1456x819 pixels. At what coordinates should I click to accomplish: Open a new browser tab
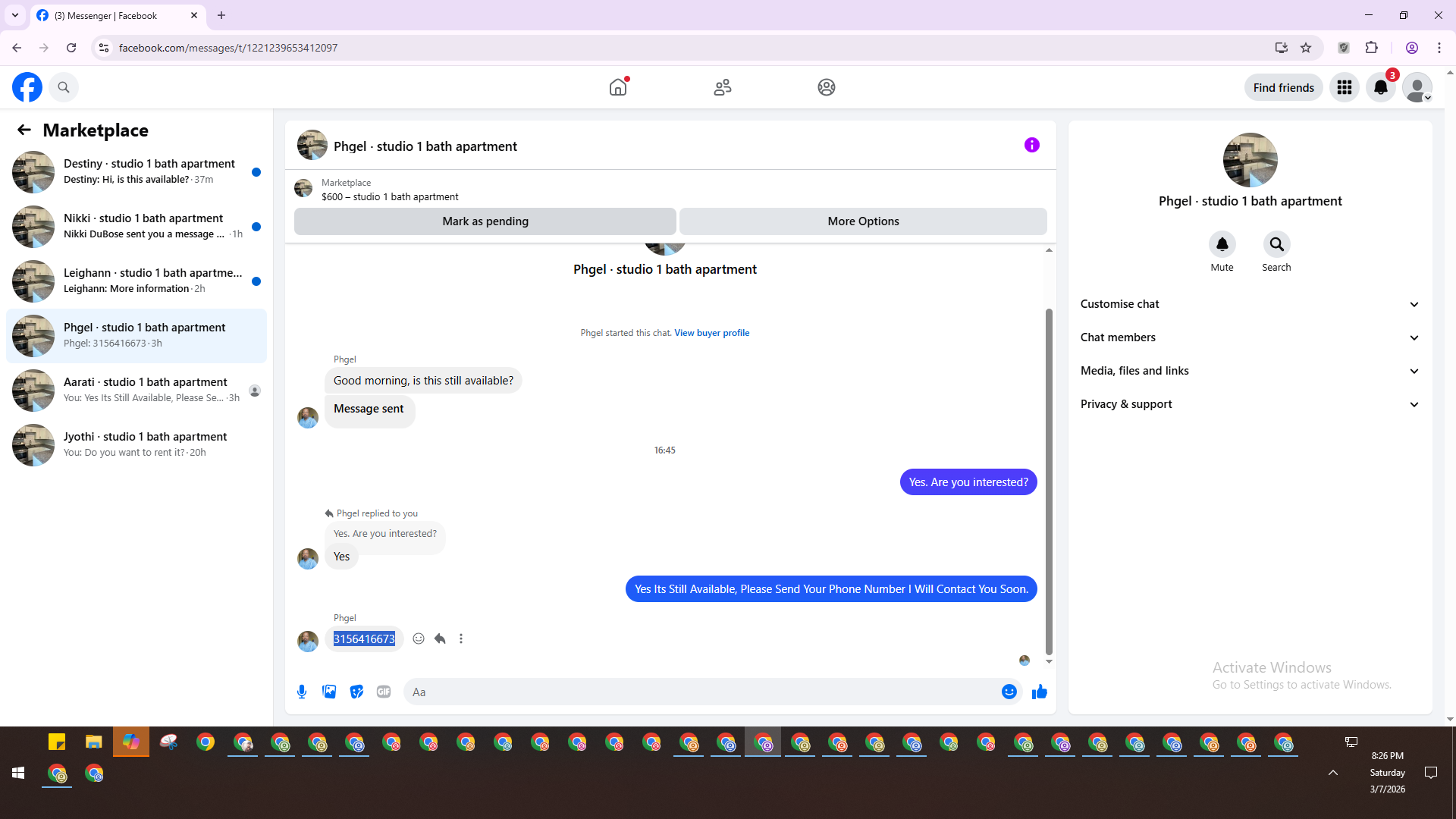coord(221,15)
